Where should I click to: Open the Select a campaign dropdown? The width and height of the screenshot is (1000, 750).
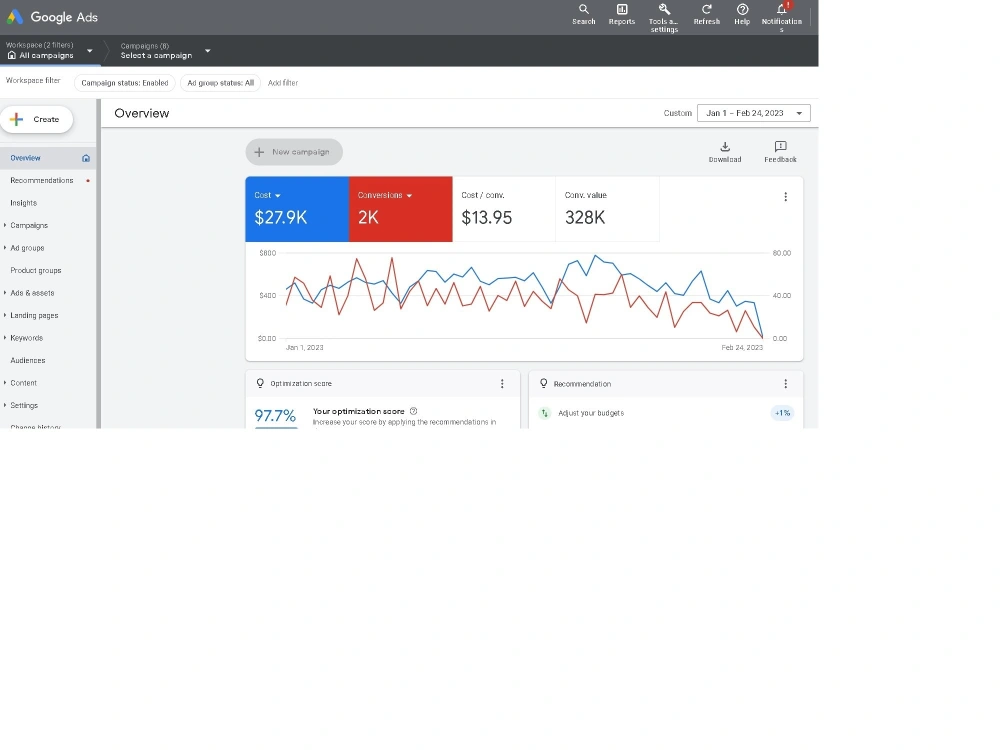point(165,51)
